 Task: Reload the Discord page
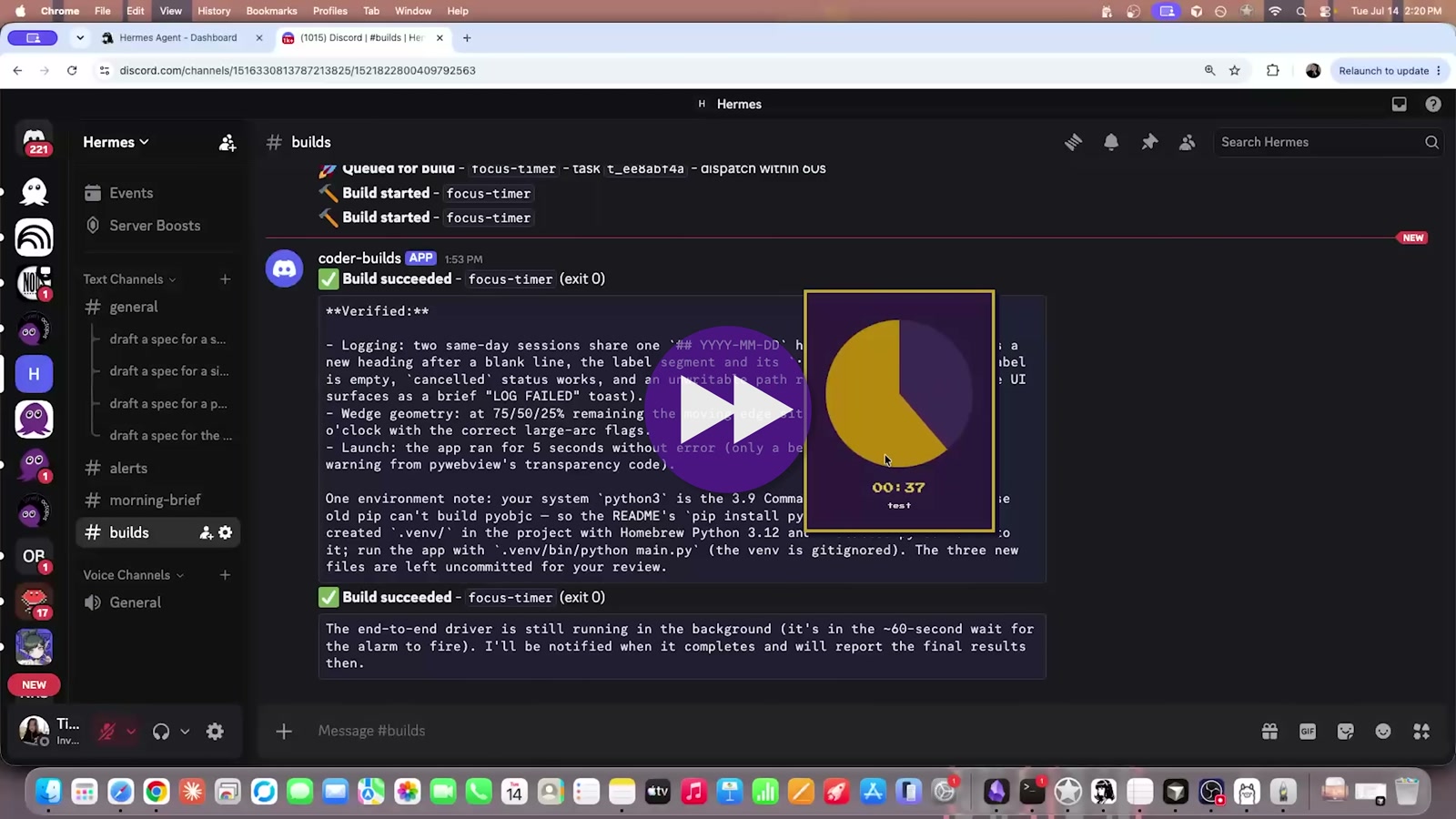(72, 70)
